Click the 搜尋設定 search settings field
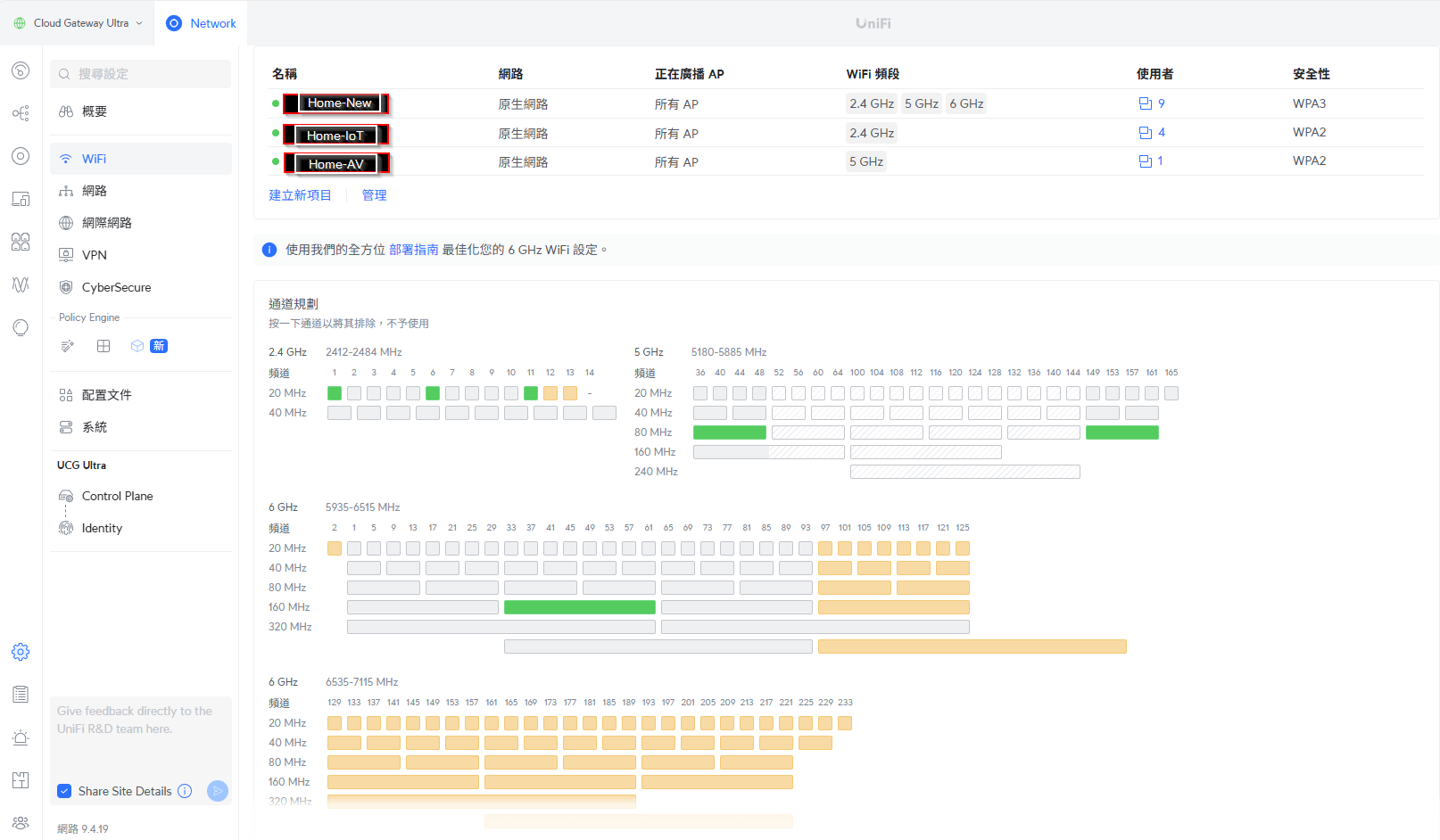The height and width of the screenshot is (840, 1440). point(141,74)
